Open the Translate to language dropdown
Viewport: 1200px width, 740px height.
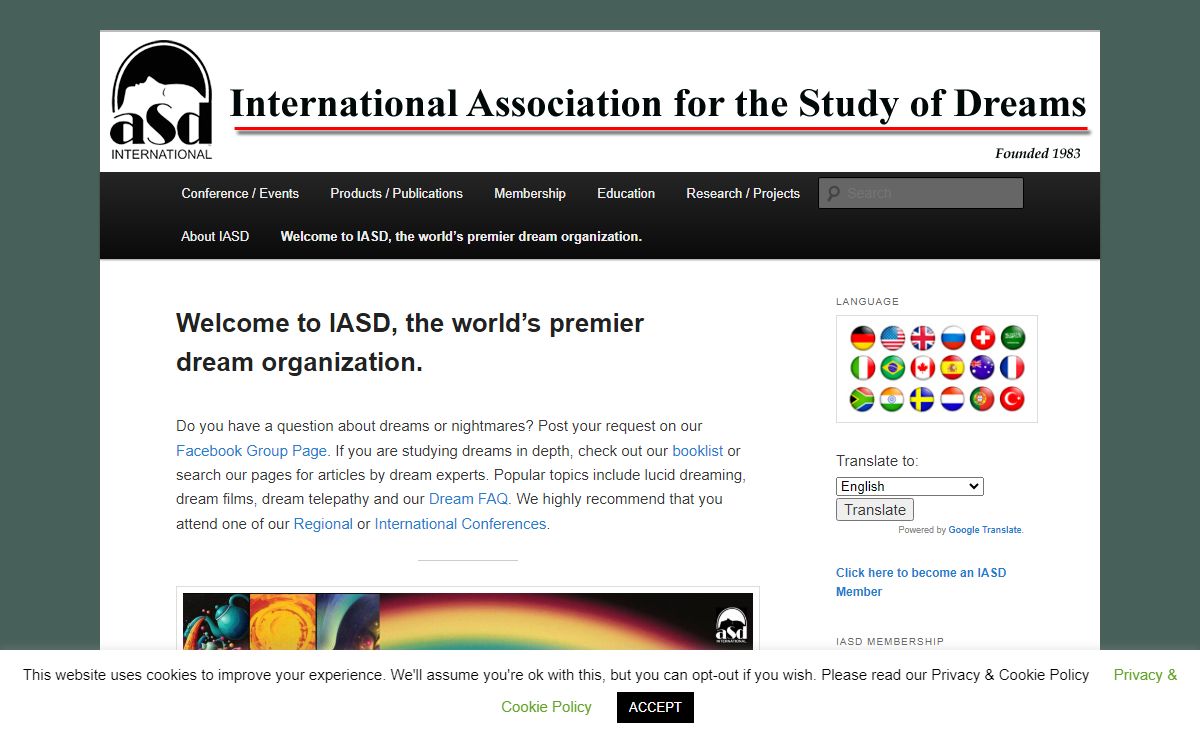909,486
